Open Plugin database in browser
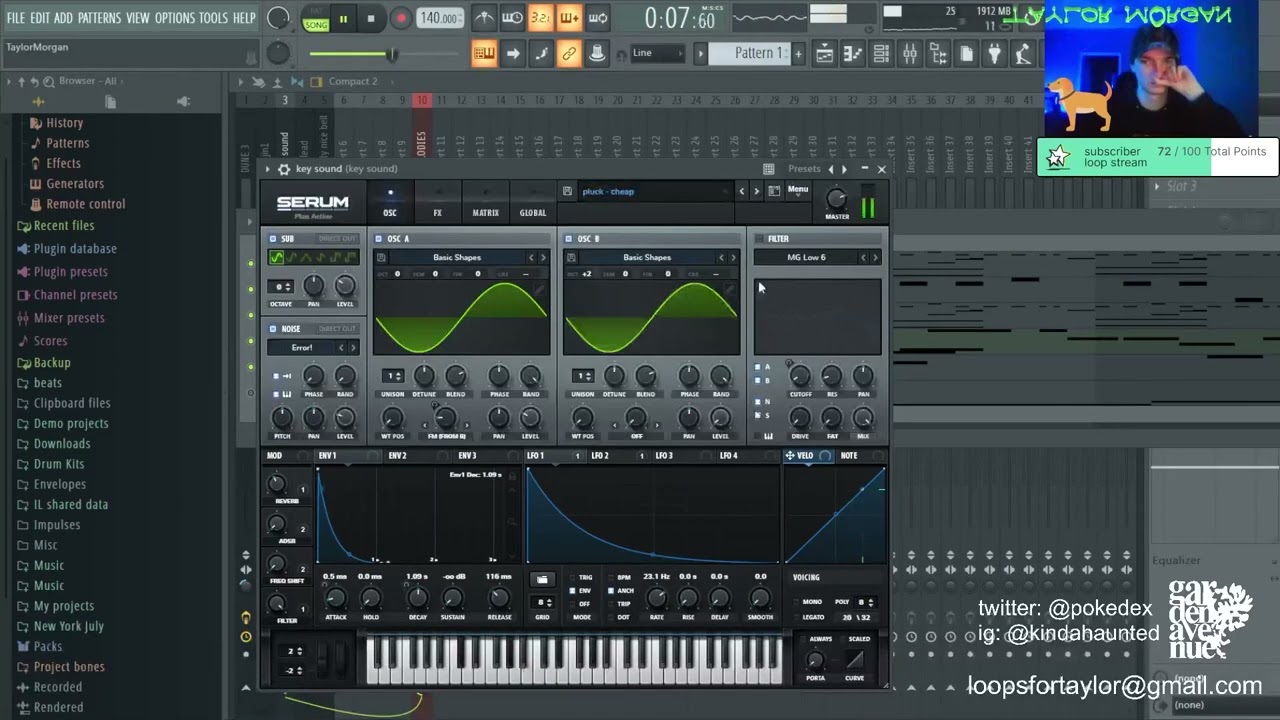Screen dimensions: 1280x720 coord(74,249)
